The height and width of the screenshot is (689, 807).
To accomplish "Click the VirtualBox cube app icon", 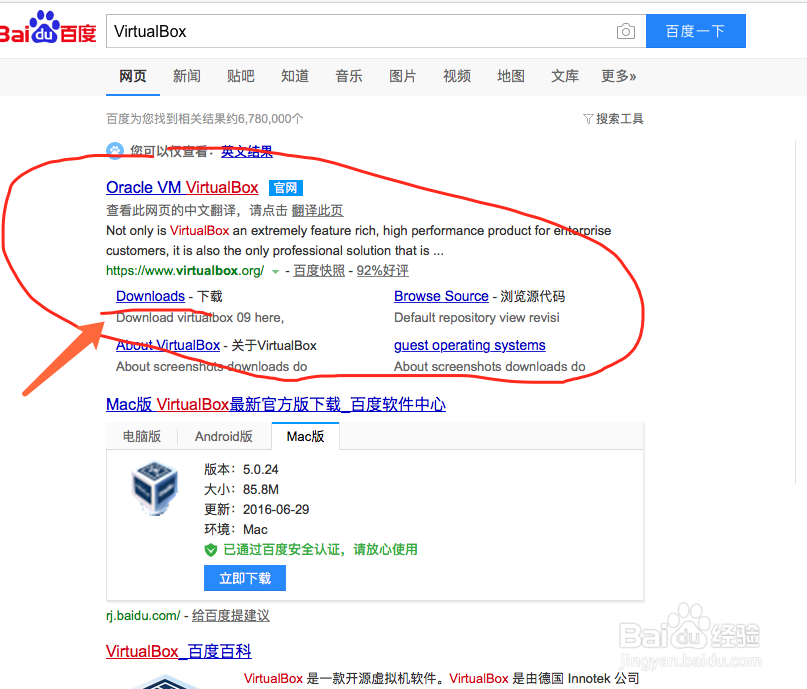I will 154,489.
